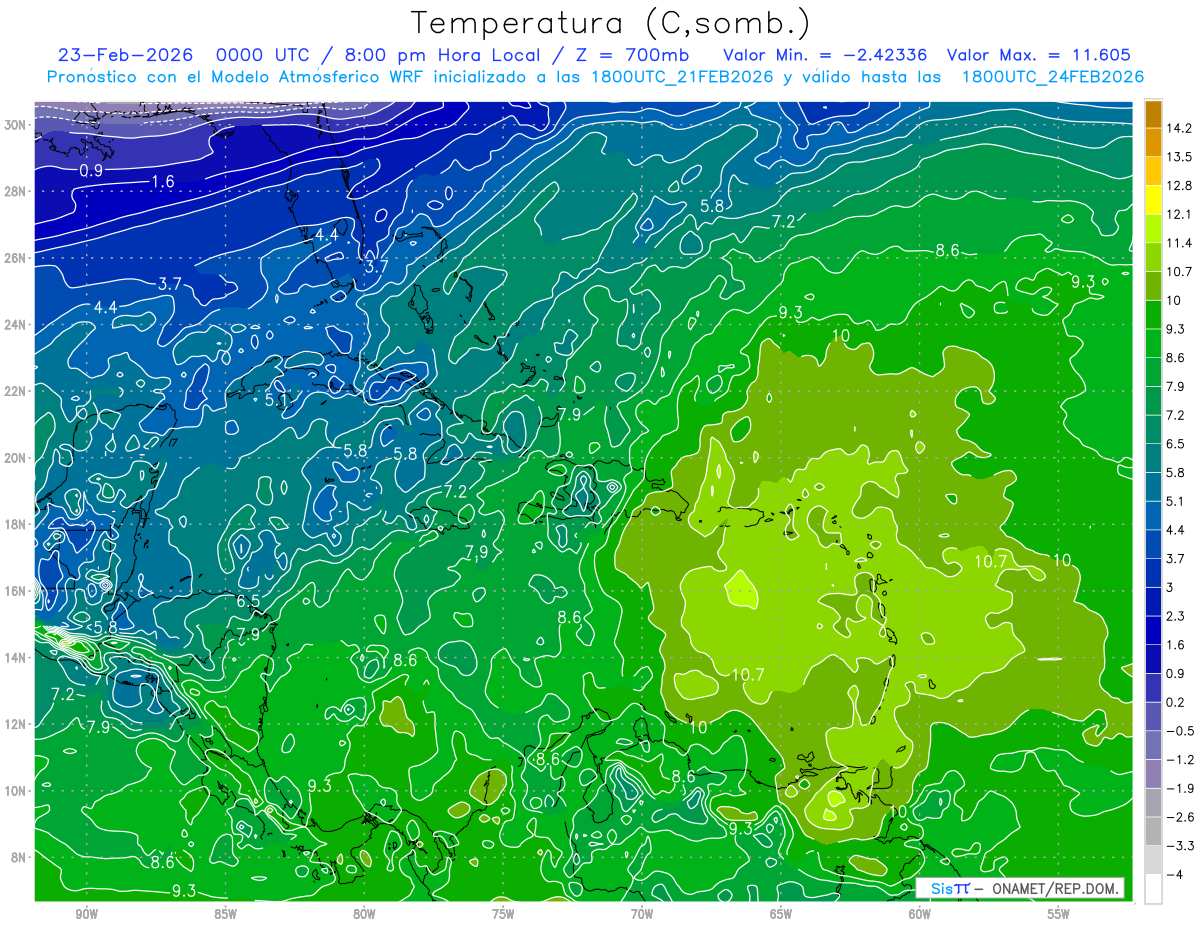
Task: Click the 2.3 color scale label
Action: tap(1175, 616)
